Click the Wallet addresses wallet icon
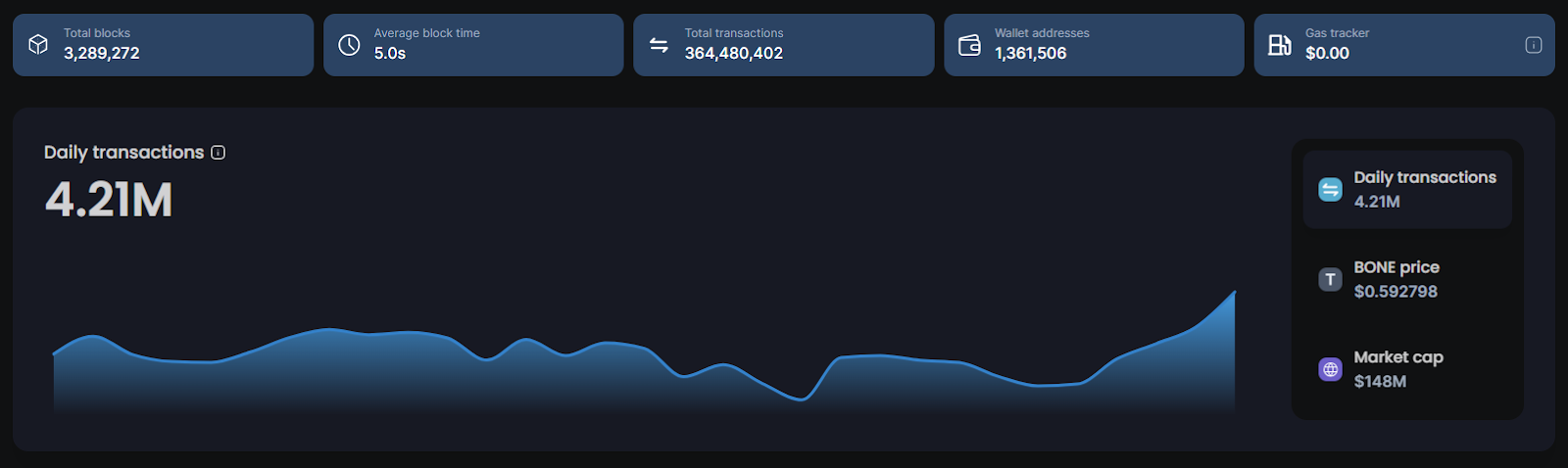 tap(969, 44)
